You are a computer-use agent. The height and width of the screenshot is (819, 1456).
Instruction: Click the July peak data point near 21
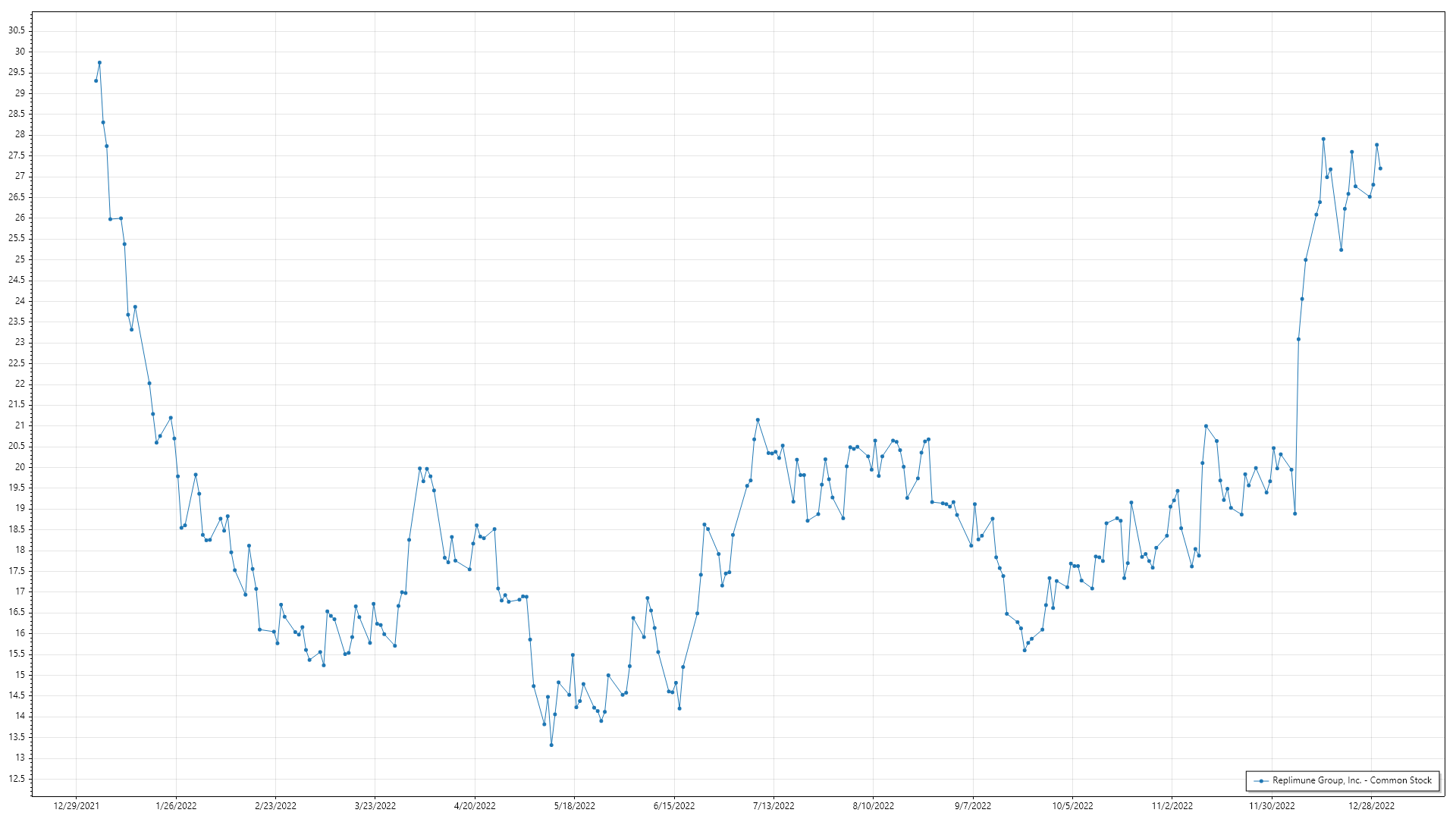click(758, 420)
